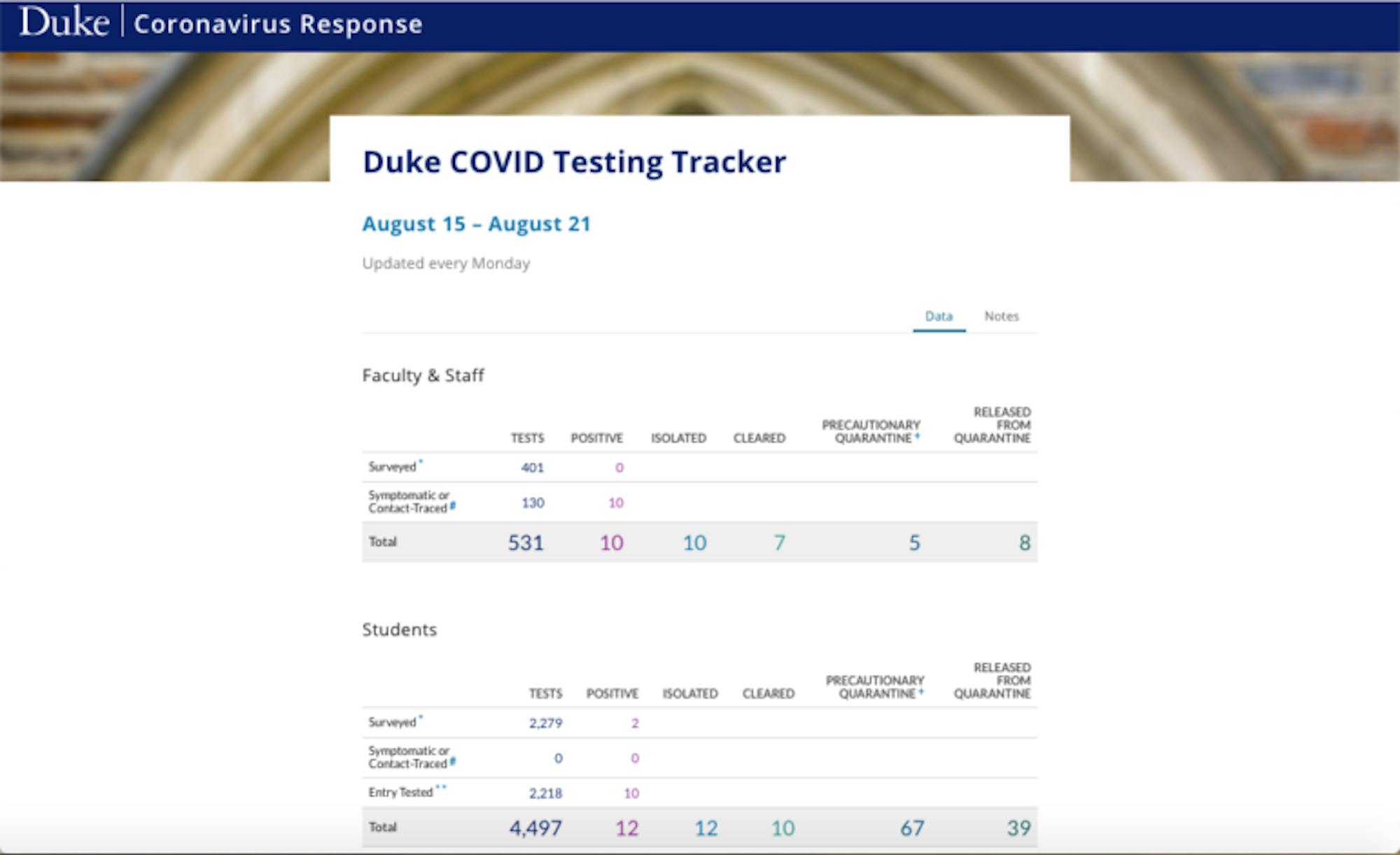1400x855 pixels.
Task: Click hash footnote marker in Faculty Contact-Traced row
Action: tap(453, 506)
